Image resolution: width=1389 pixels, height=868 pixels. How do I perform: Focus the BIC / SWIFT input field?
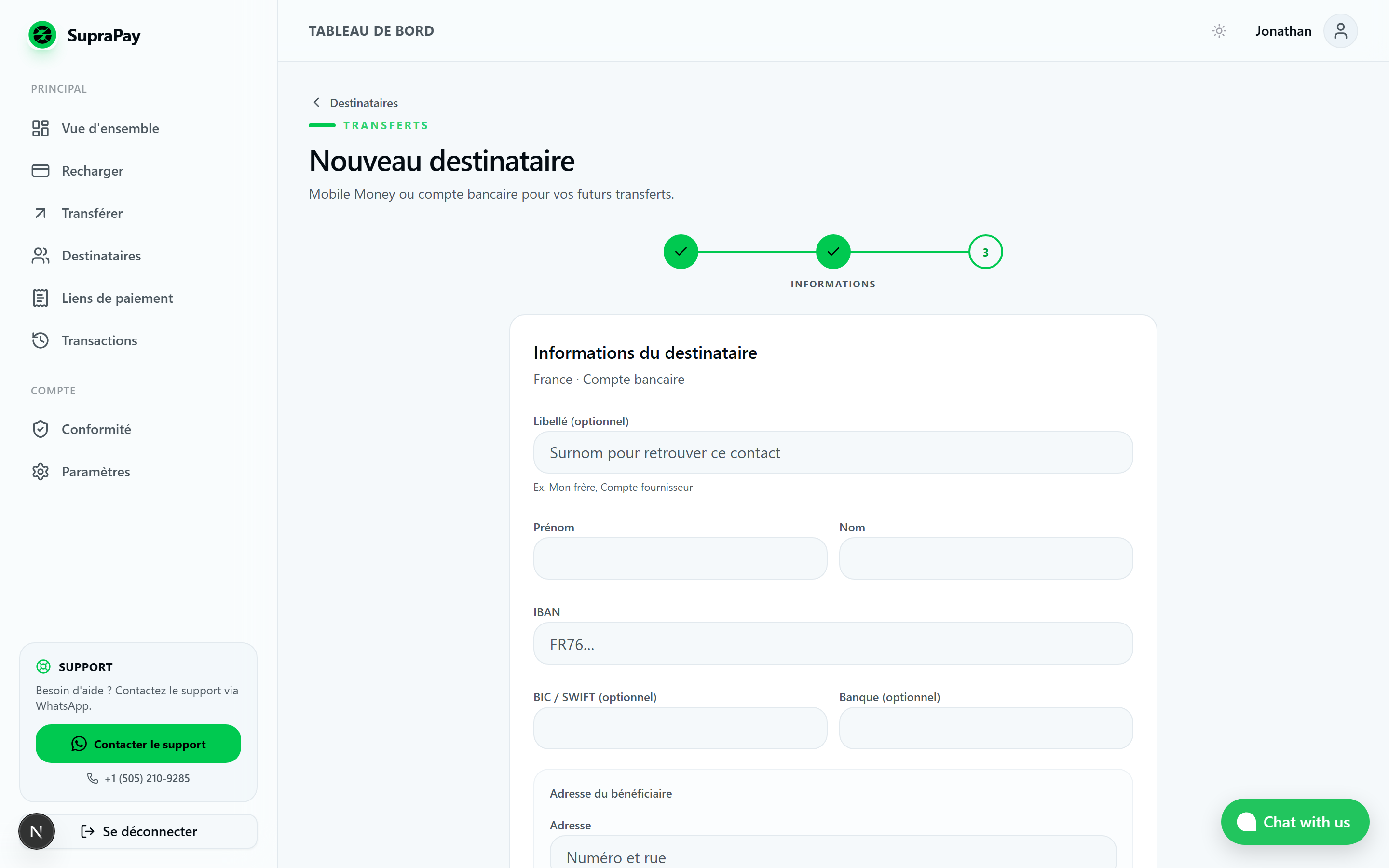pos(680,728)
